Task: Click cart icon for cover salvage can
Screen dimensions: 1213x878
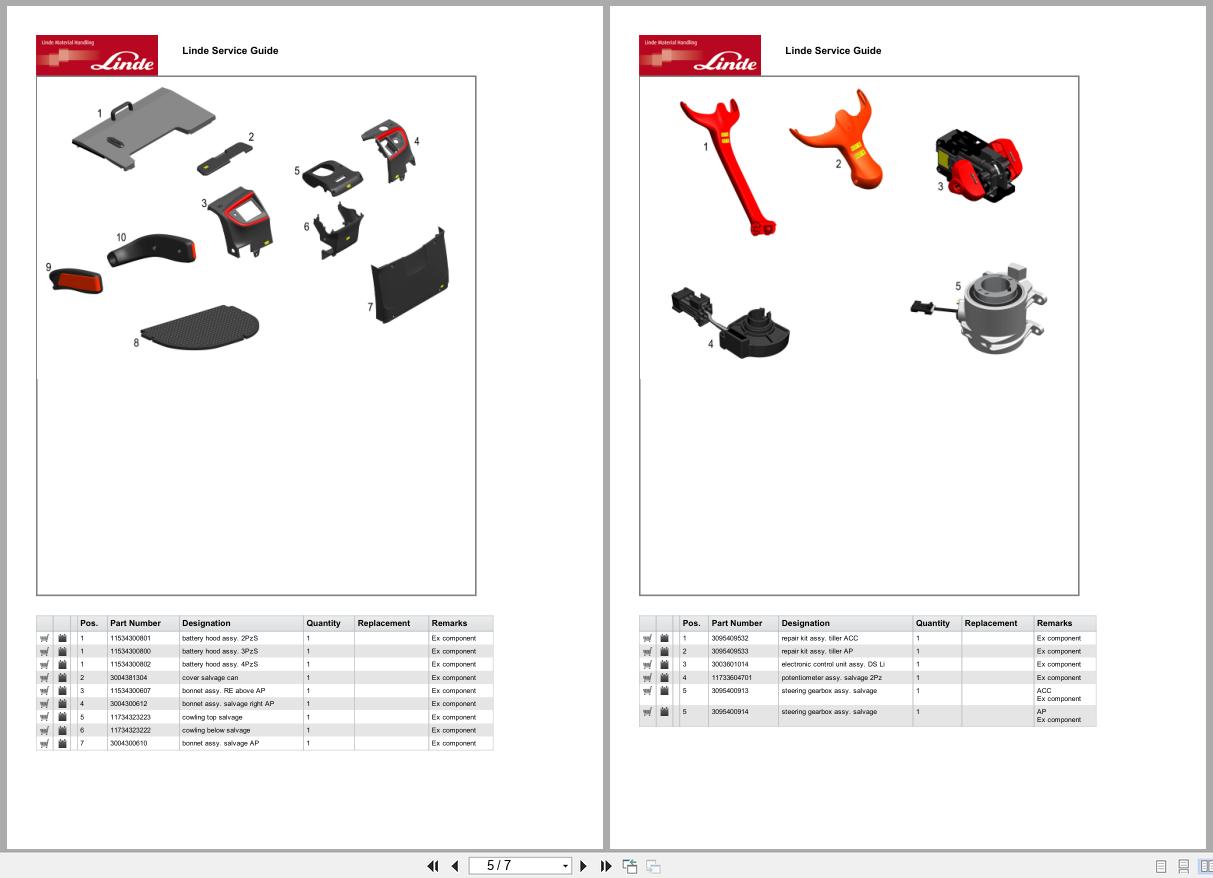Action: (45, 677)
